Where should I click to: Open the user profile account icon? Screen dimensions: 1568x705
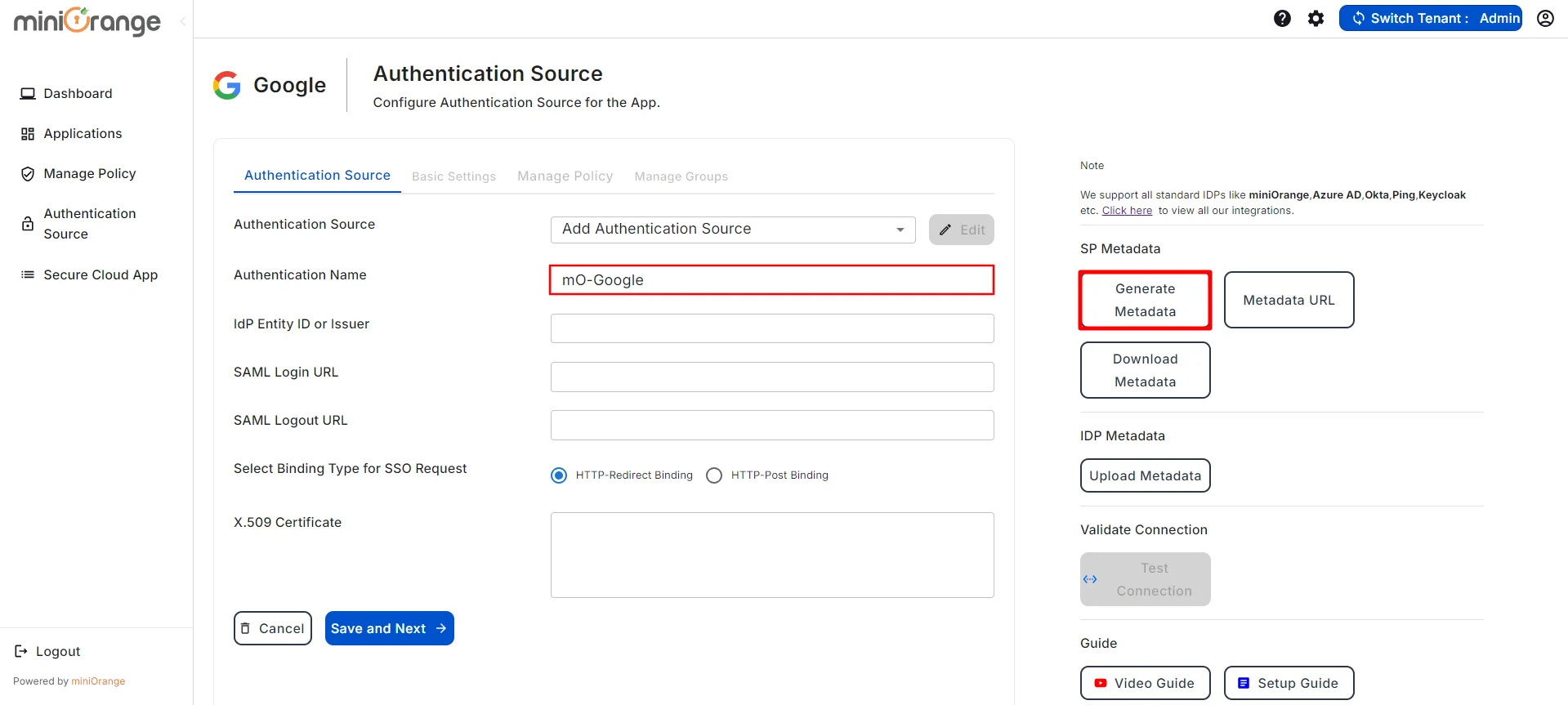pyautogui.click(x=1545, y=18)
